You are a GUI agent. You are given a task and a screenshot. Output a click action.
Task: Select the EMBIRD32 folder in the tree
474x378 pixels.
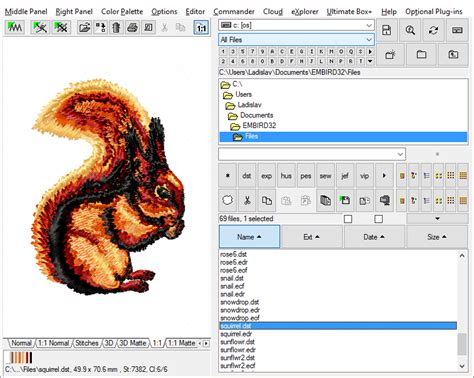coord(259,126)
